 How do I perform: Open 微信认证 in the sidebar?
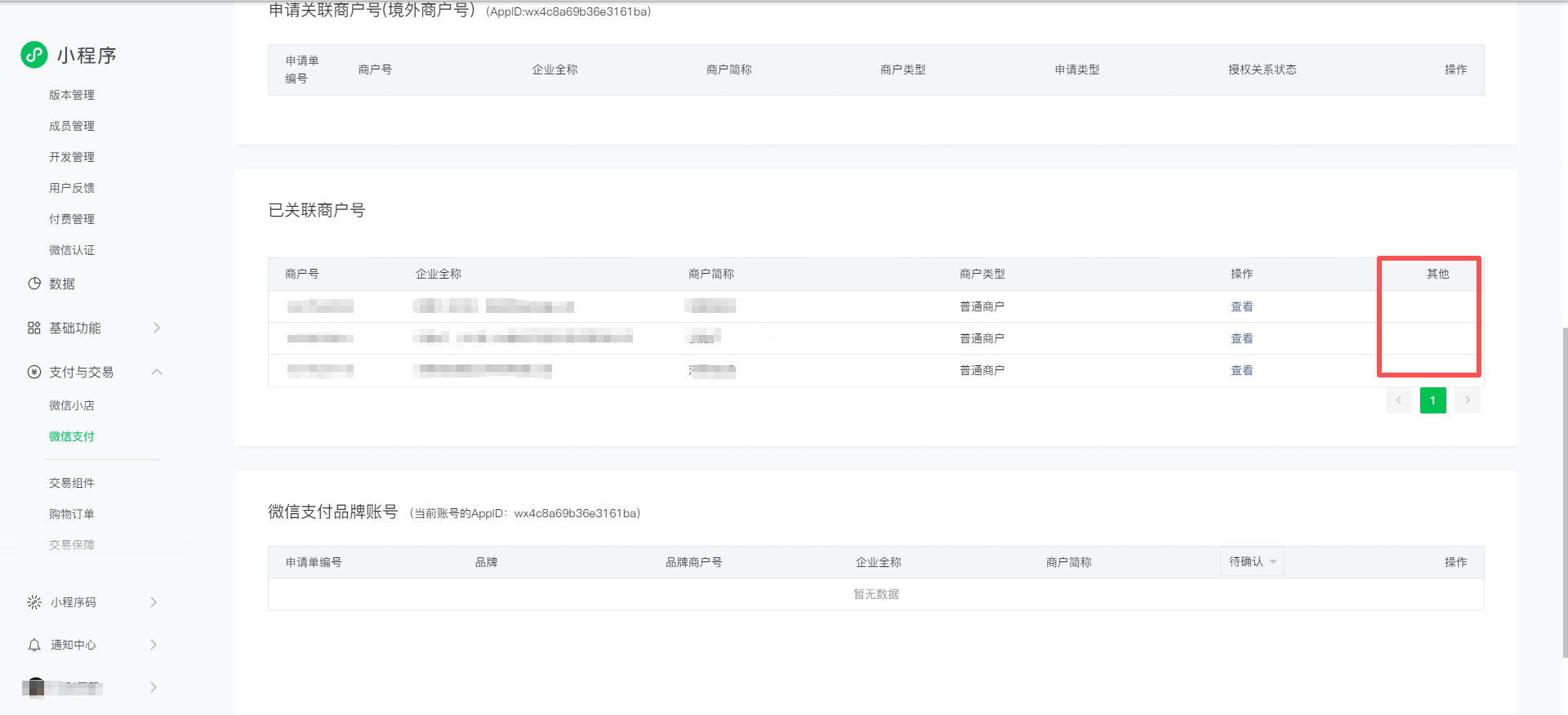click(72, 250)
